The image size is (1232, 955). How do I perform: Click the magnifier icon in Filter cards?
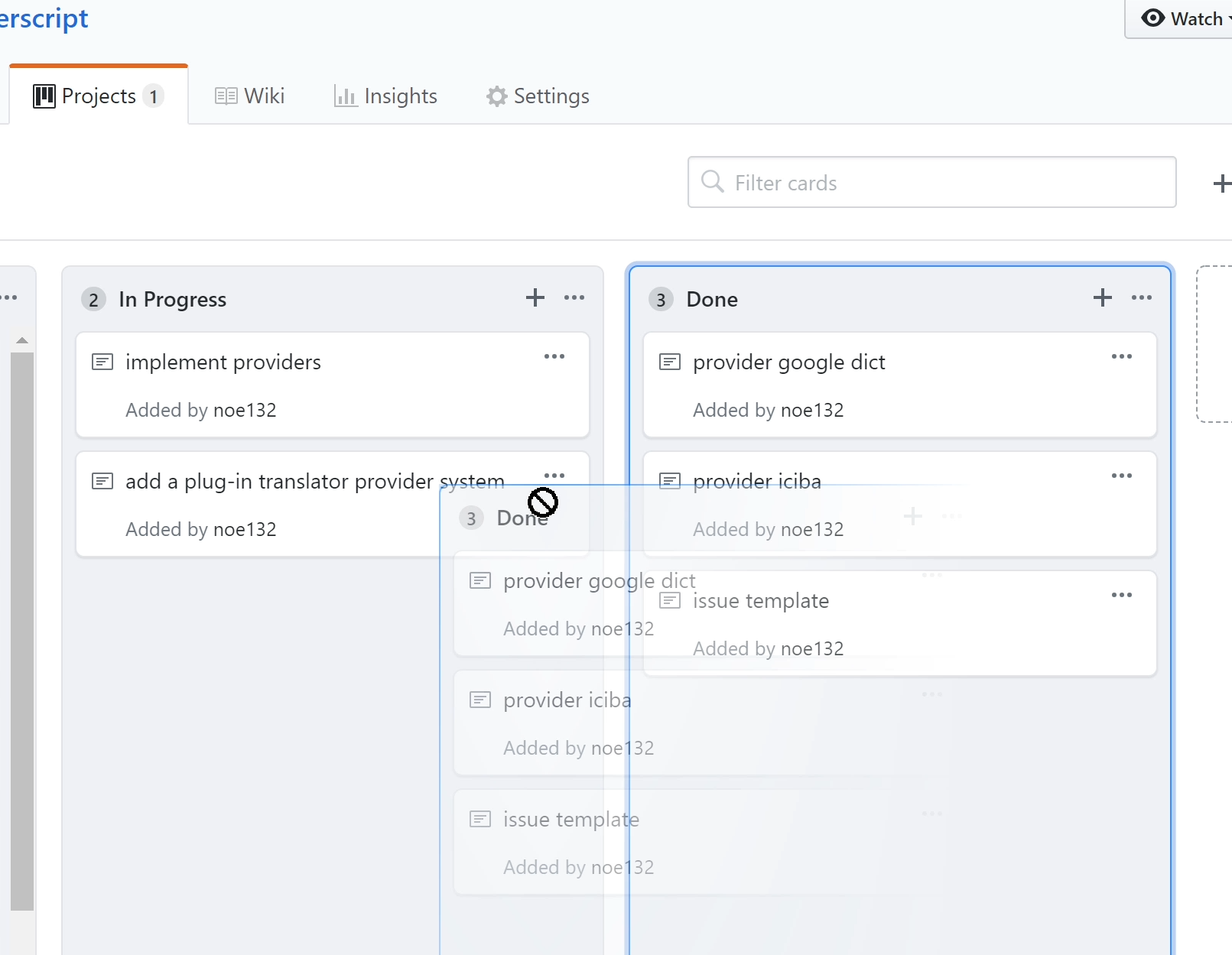coord(712,182)
